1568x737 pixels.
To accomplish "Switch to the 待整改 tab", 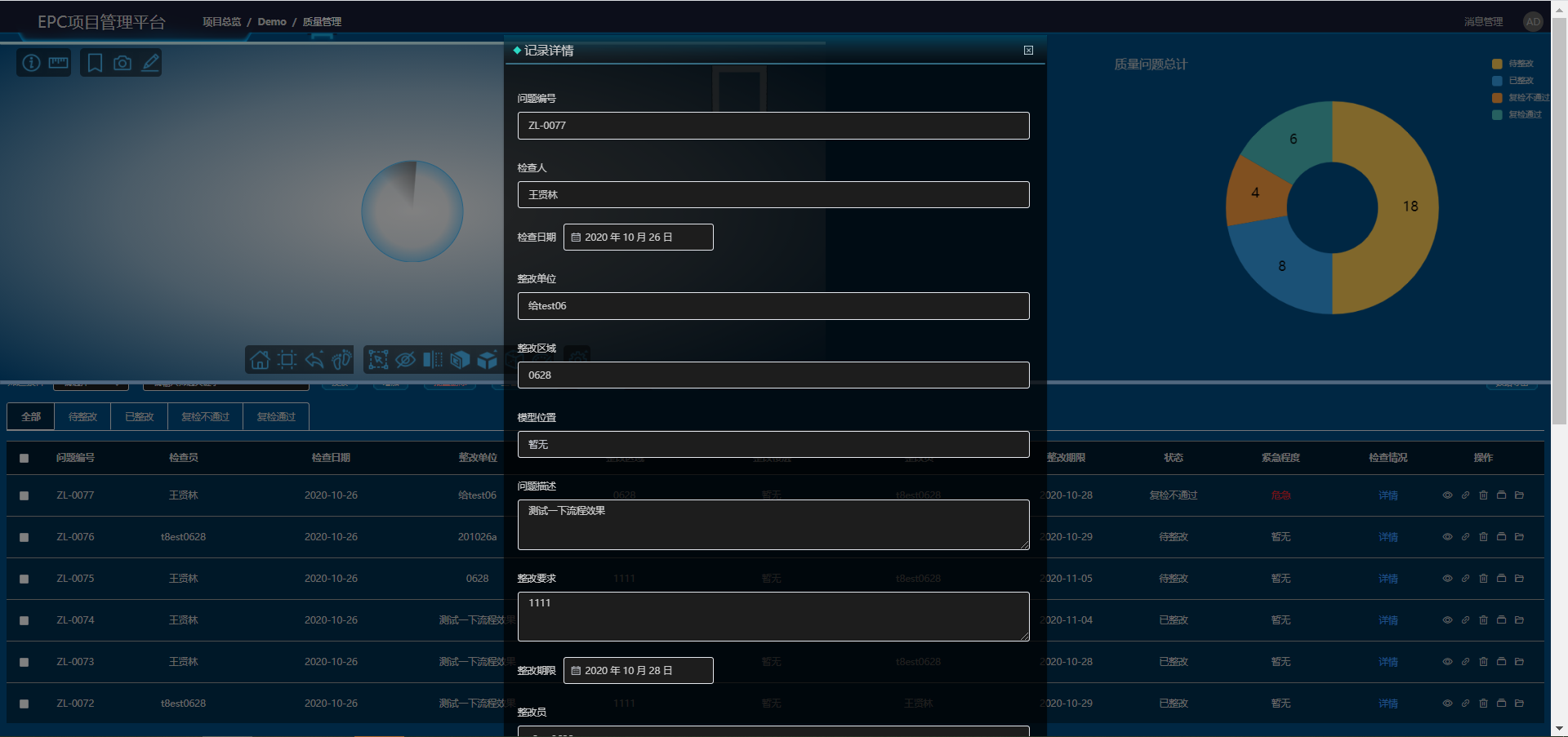I will pyautogui.click(x=82, y=417).
